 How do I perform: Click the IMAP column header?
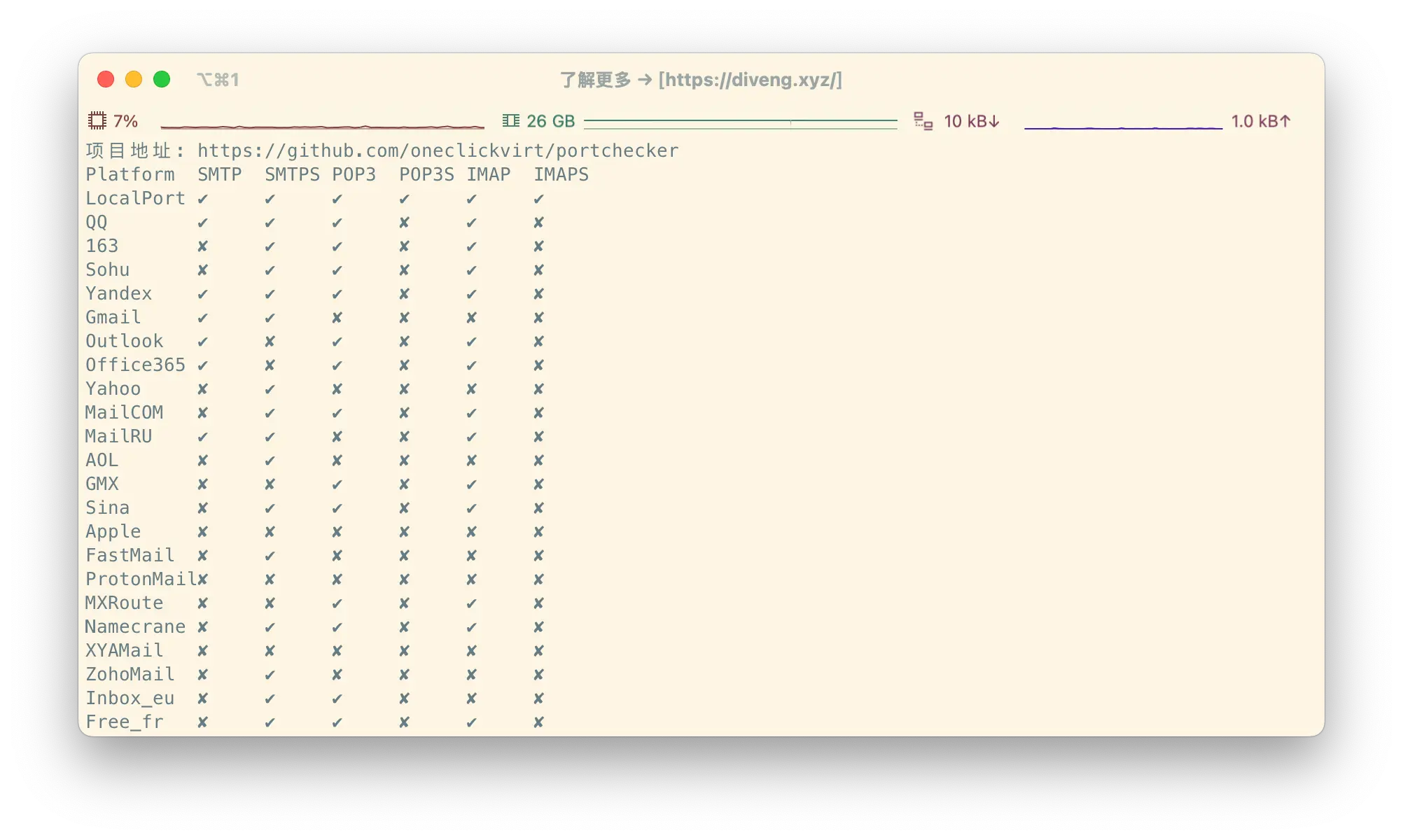tap(489, 174)
